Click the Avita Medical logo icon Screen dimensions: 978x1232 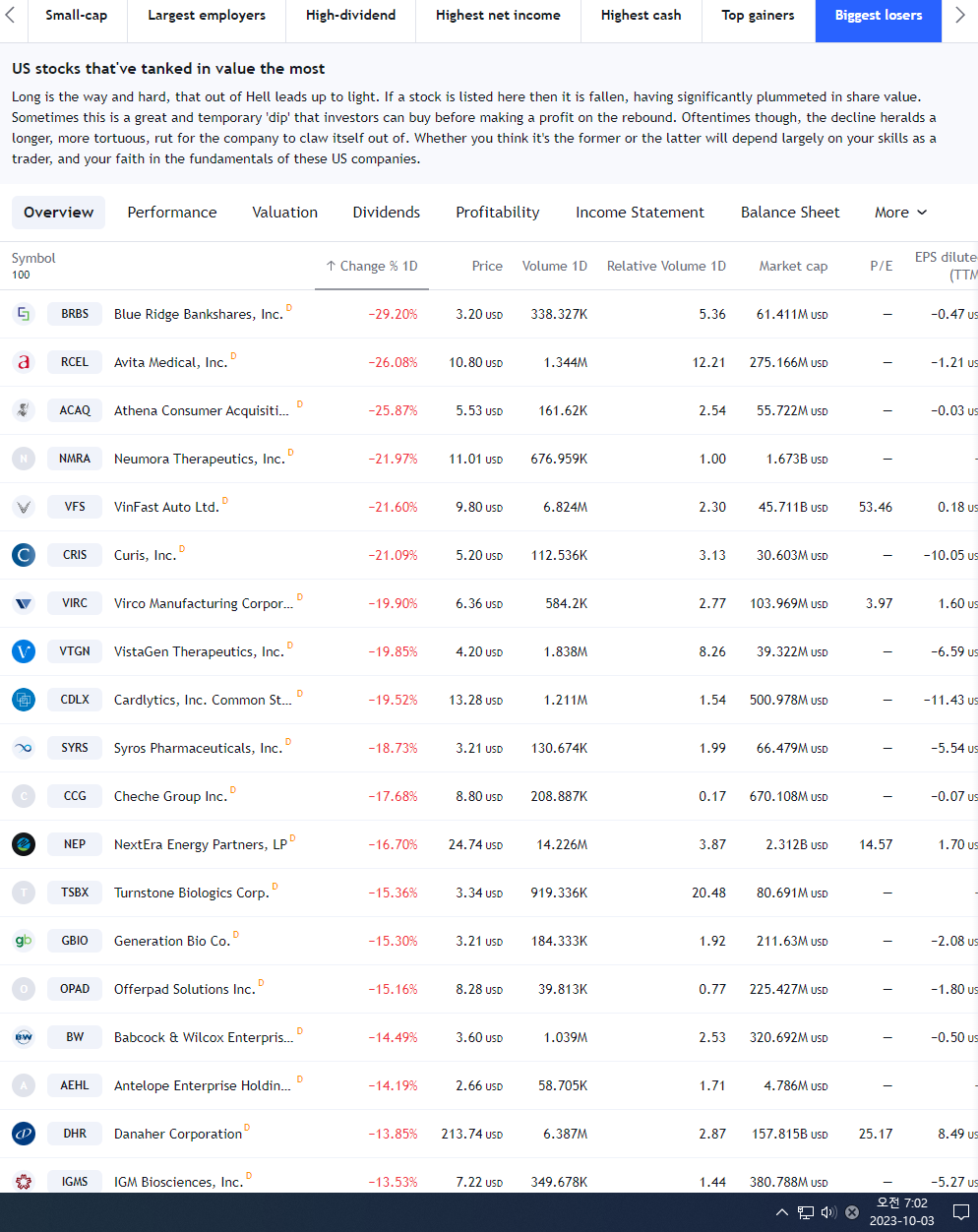(x=24, y=362)
